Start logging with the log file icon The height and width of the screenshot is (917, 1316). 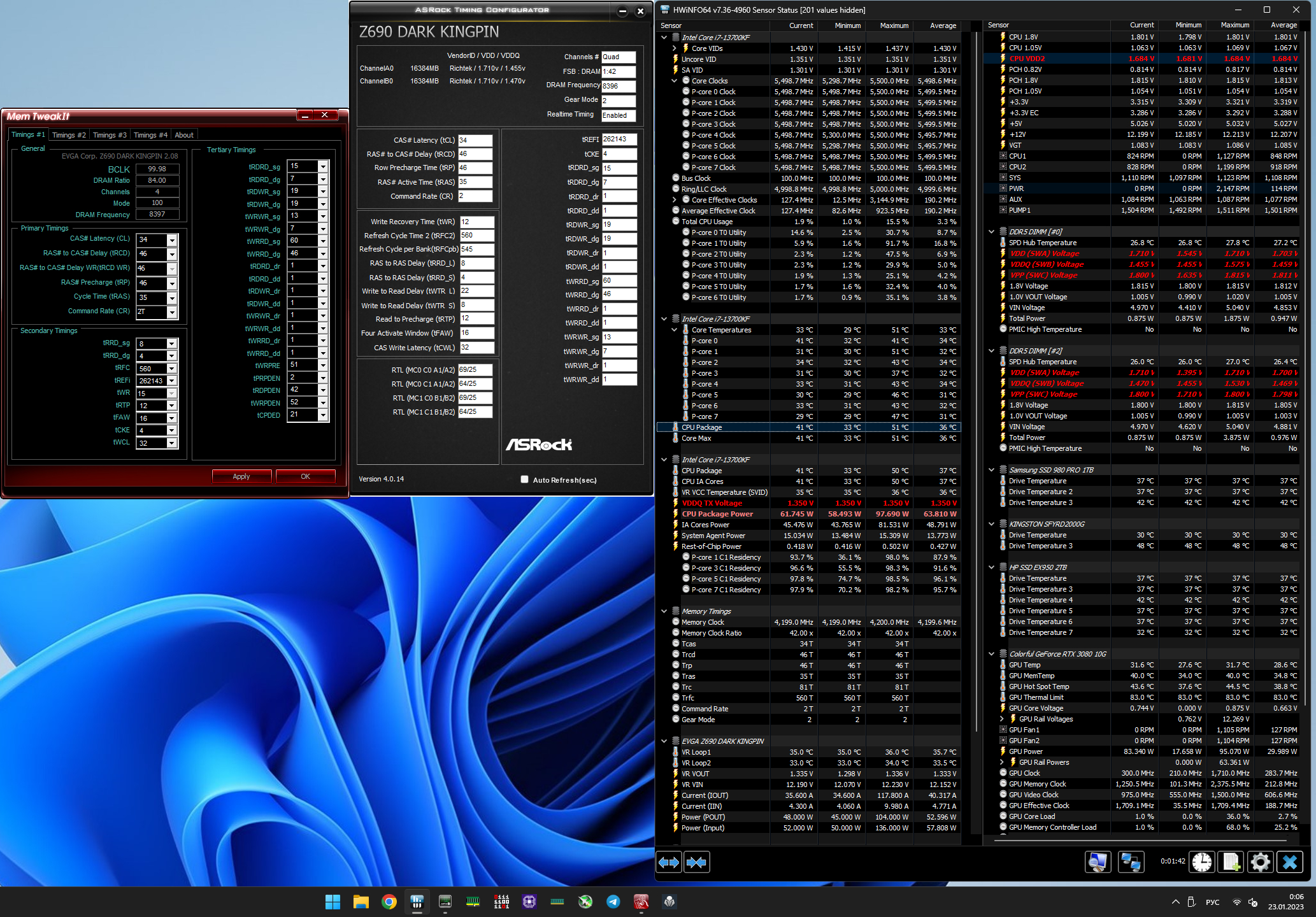pyautogui.click(x=1231, y=862)
